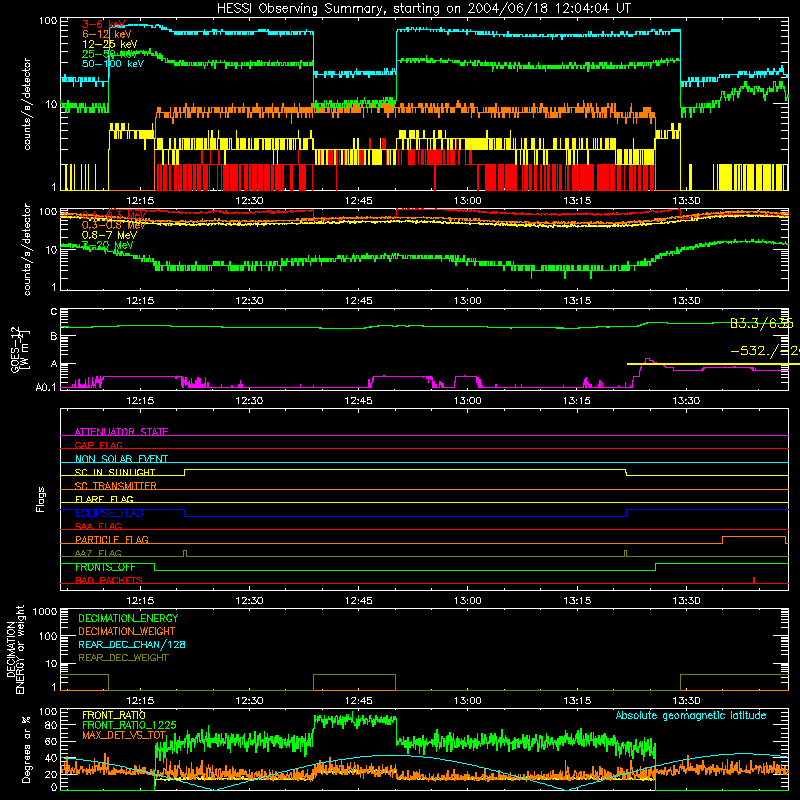Click the HESSI Observing Summary title text
800x800 pixels.
423,9
